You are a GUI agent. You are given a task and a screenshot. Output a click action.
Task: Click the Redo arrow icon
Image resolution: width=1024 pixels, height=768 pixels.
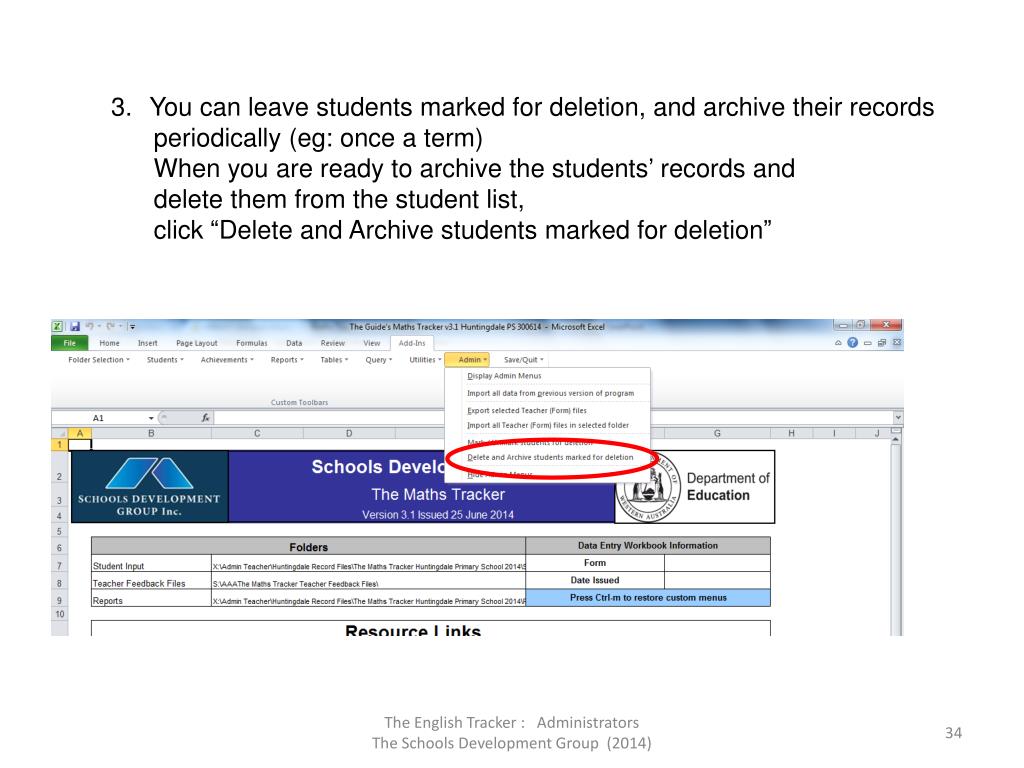point(110,326)
